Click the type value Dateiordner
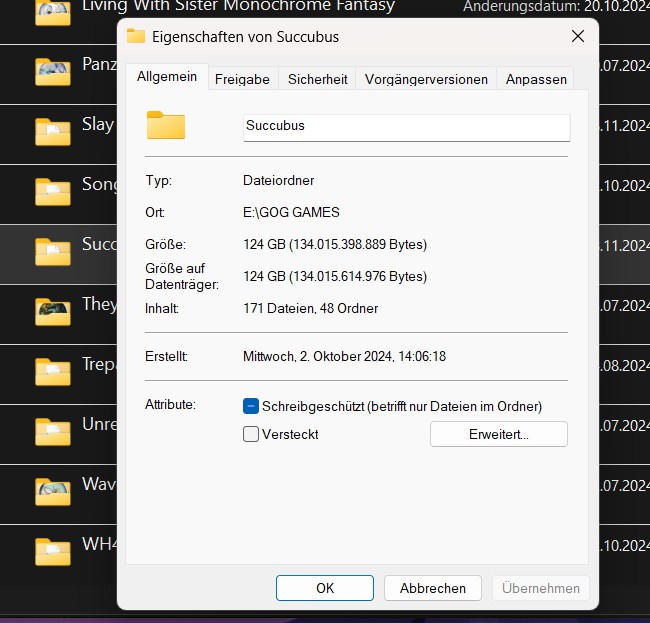 point(279,180)
